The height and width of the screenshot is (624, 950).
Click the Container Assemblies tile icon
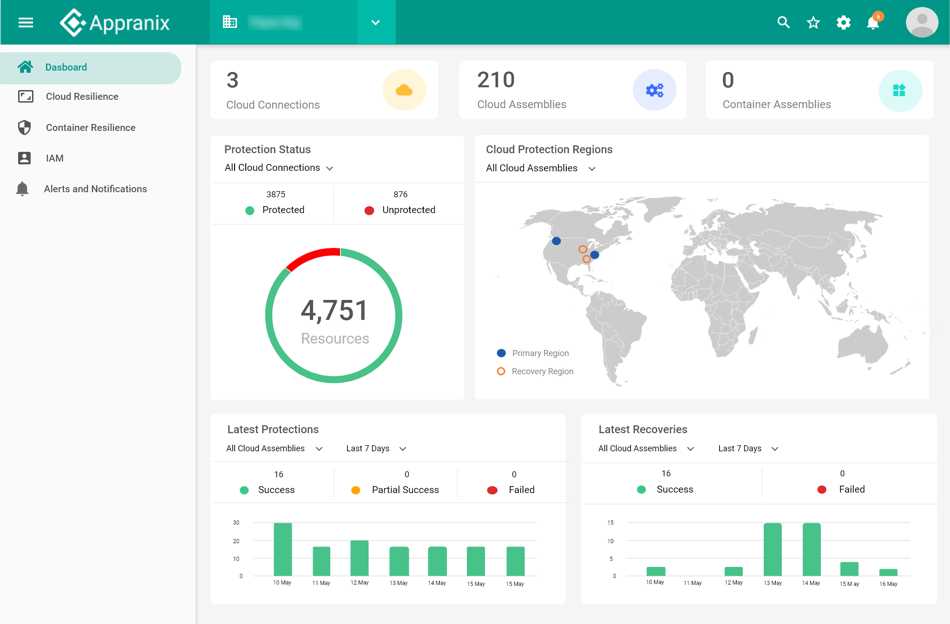click(900, 89)
